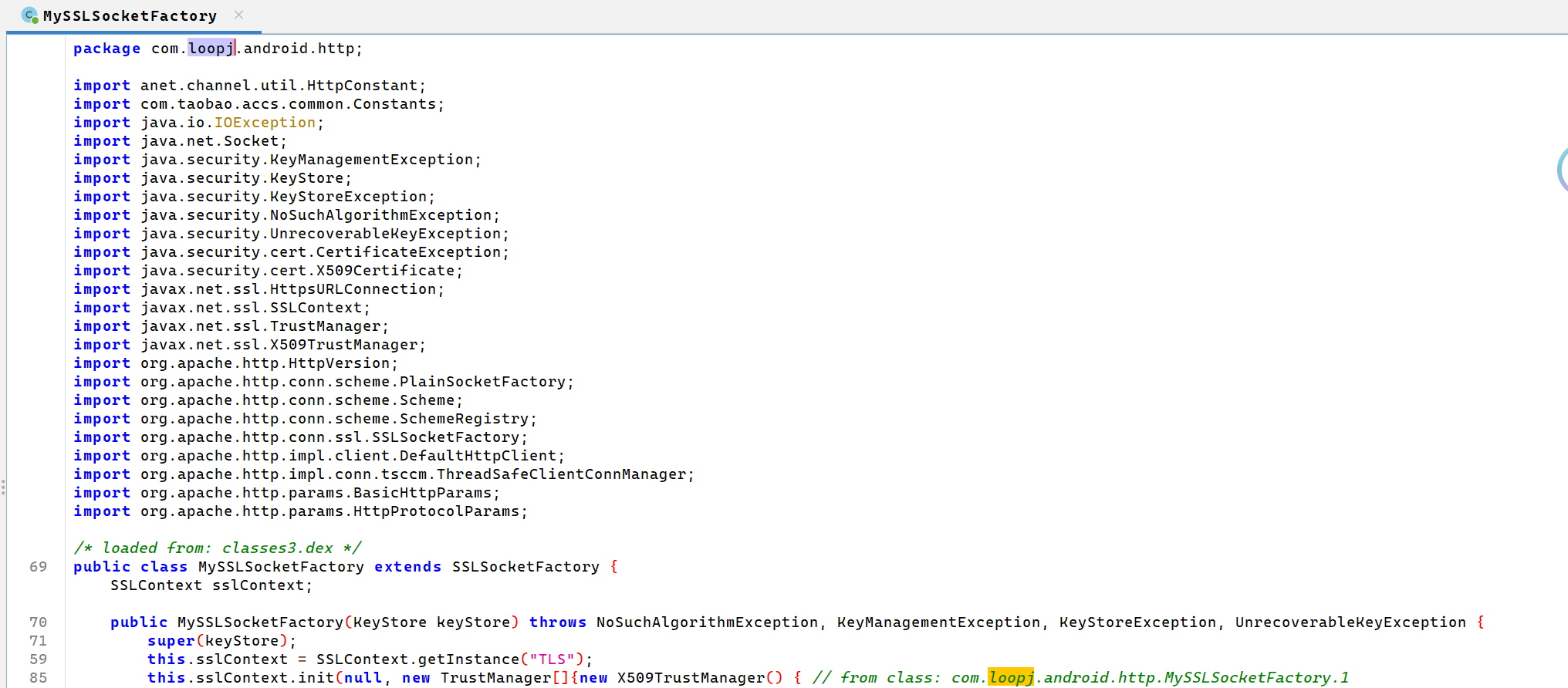Click the left panel splitter handle
This screenshot has height=688, width=1568.
tap(3, 487)
